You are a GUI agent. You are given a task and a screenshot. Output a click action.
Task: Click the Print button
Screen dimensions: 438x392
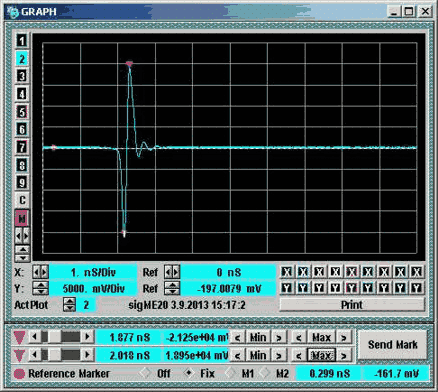point(352,305)
